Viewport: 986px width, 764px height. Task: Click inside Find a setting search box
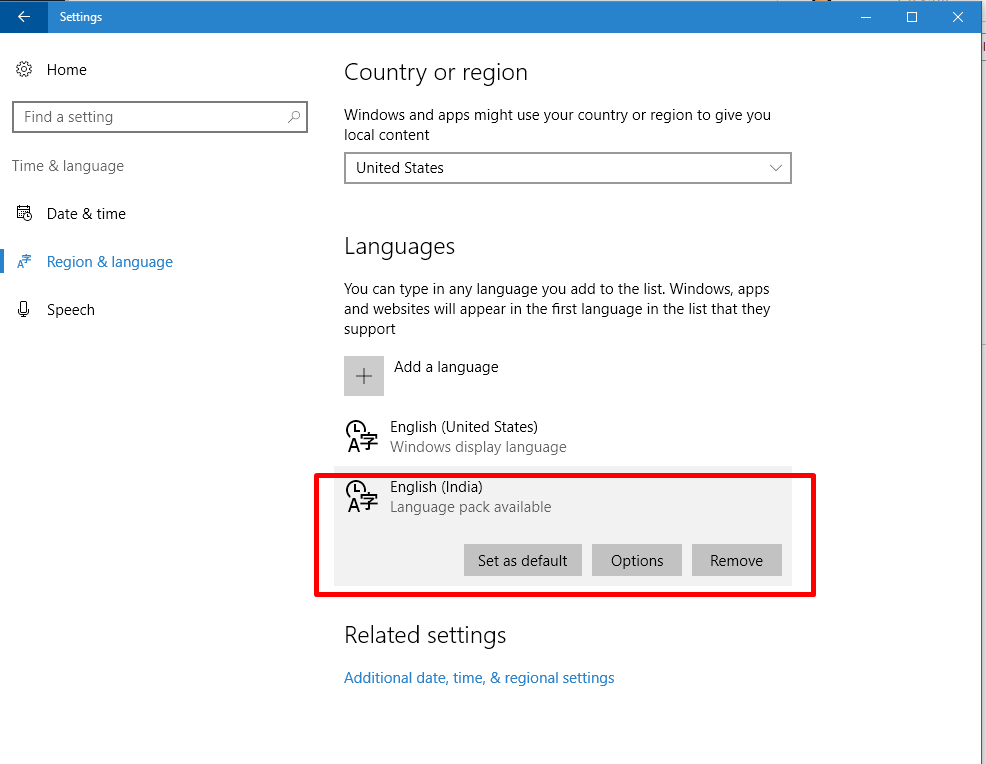coord(160,117)
